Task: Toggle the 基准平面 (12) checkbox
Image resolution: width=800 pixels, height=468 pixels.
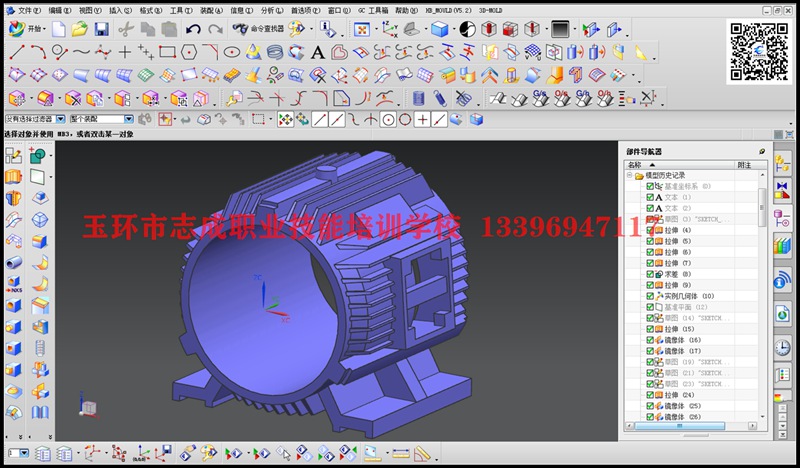Action: [x=650, y=307]
